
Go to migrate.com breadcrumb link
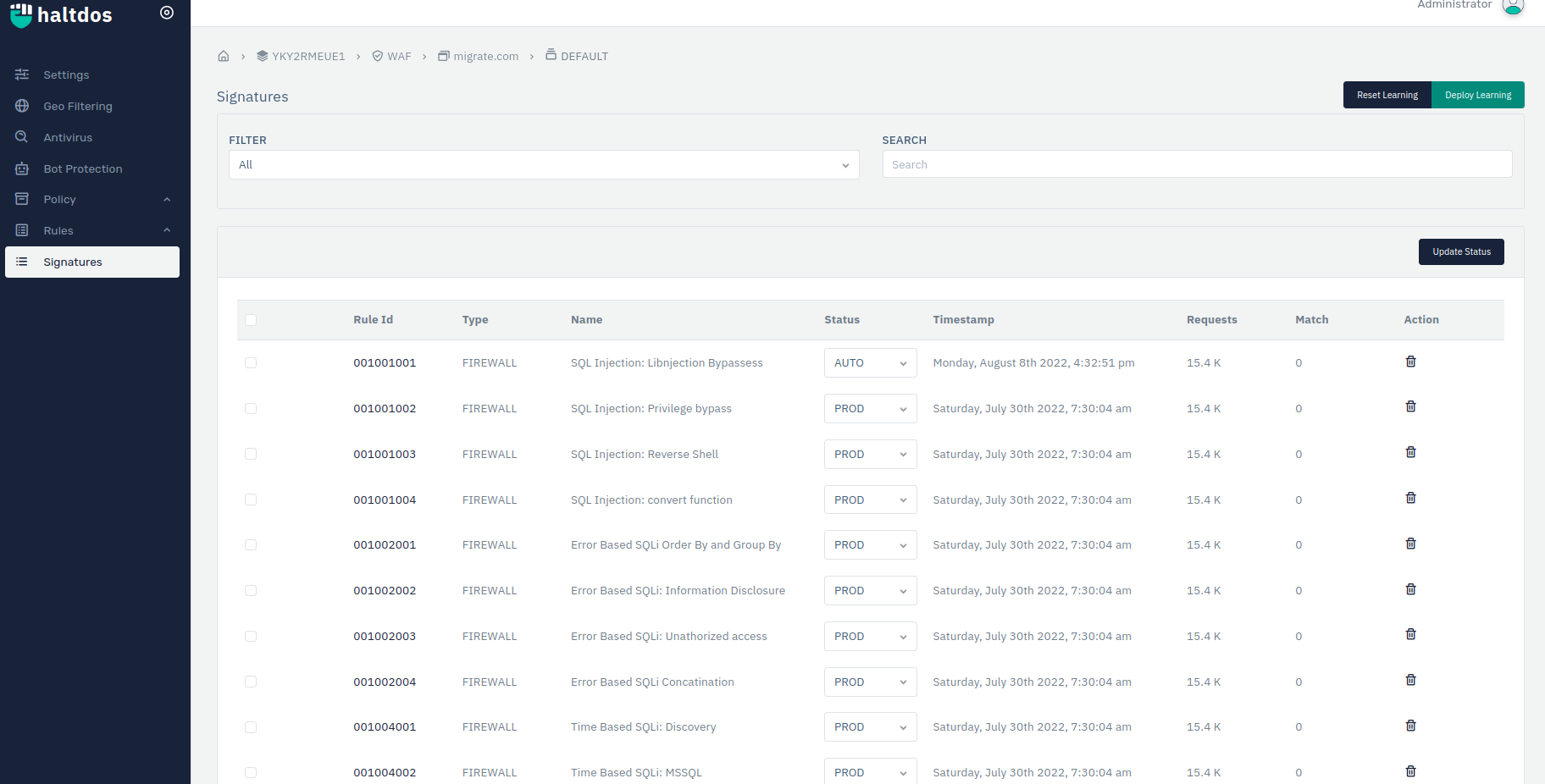coord(478,56)
